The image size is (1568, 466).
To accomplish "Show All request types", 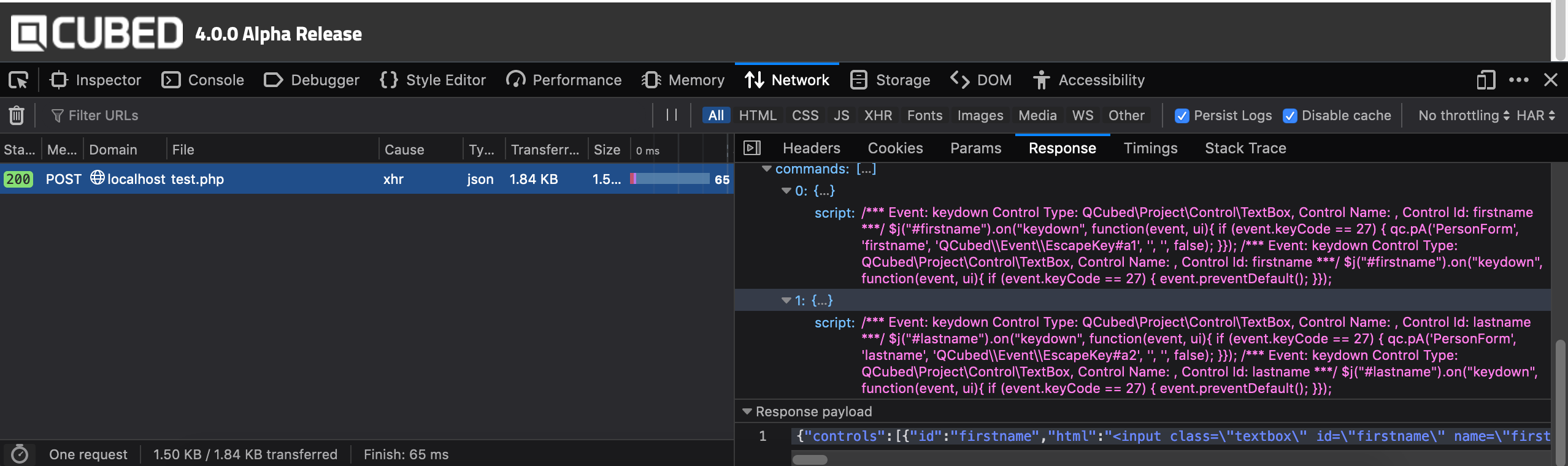I will point(716,115).
